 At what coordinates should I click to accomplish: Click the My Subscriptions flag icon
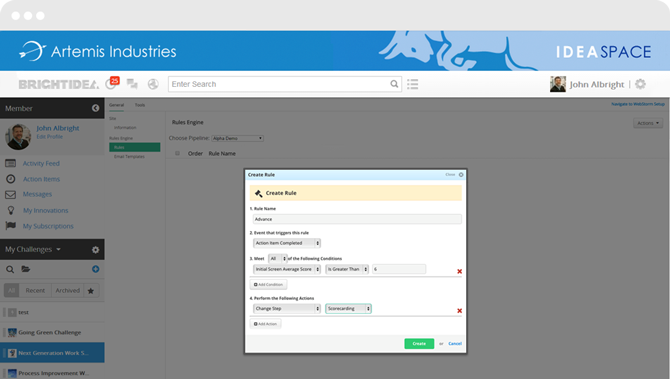11,226
